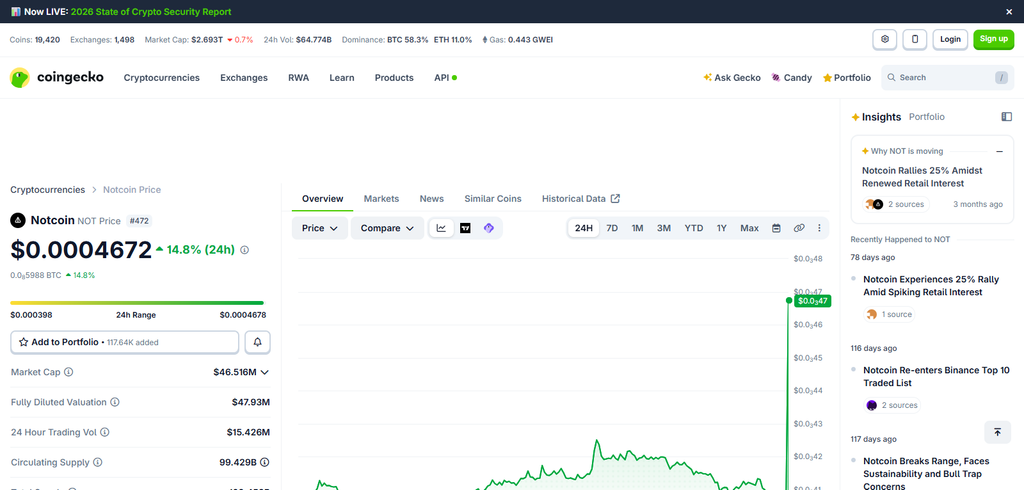Open the Compare dropdown
The height and width of the screenshot is (490, 1024).
[x=388, y=228]
